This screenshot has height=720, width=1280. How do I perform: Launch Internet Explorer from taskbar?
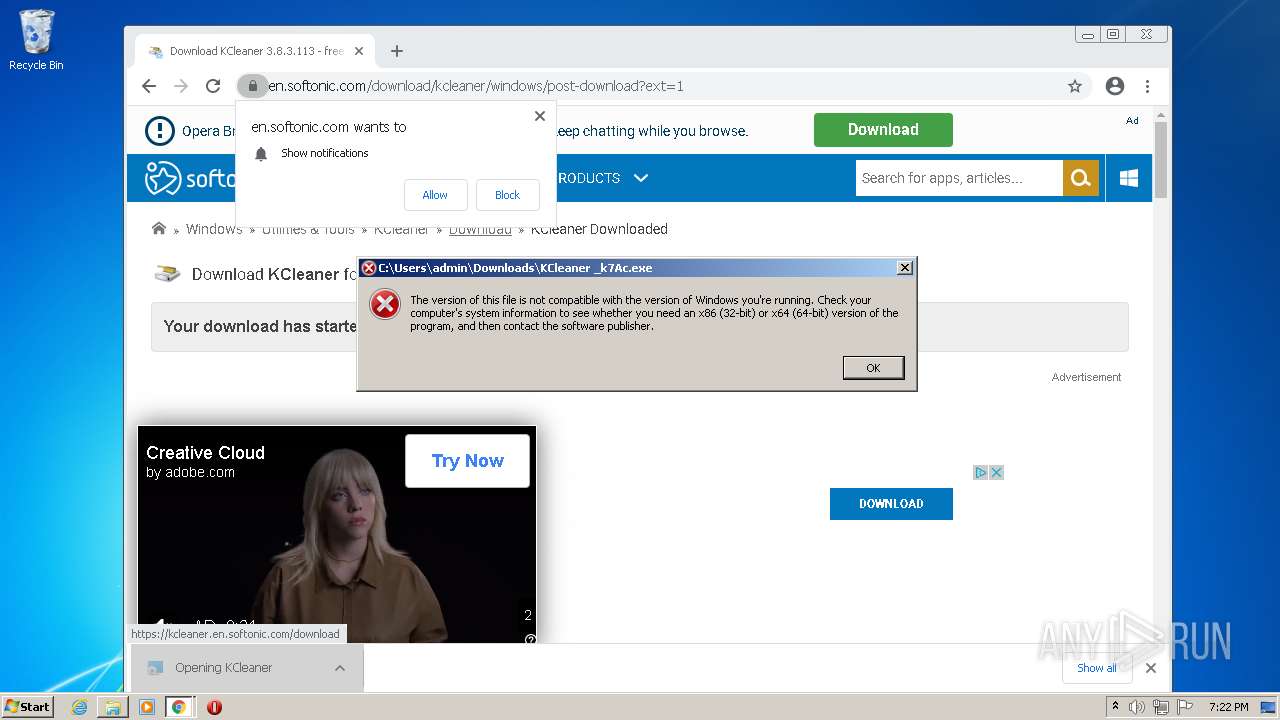click(79, 707)
